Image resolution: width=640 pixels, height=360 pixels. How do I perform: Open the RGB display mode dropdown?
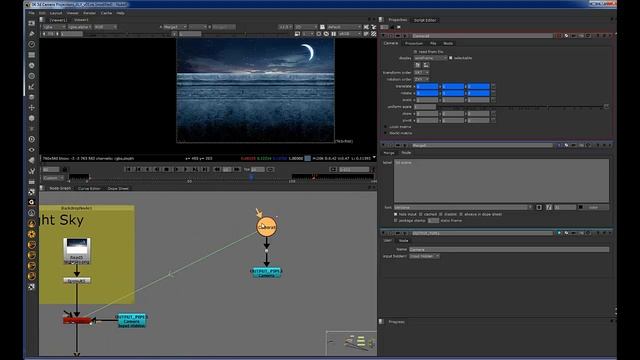point(105,27)
